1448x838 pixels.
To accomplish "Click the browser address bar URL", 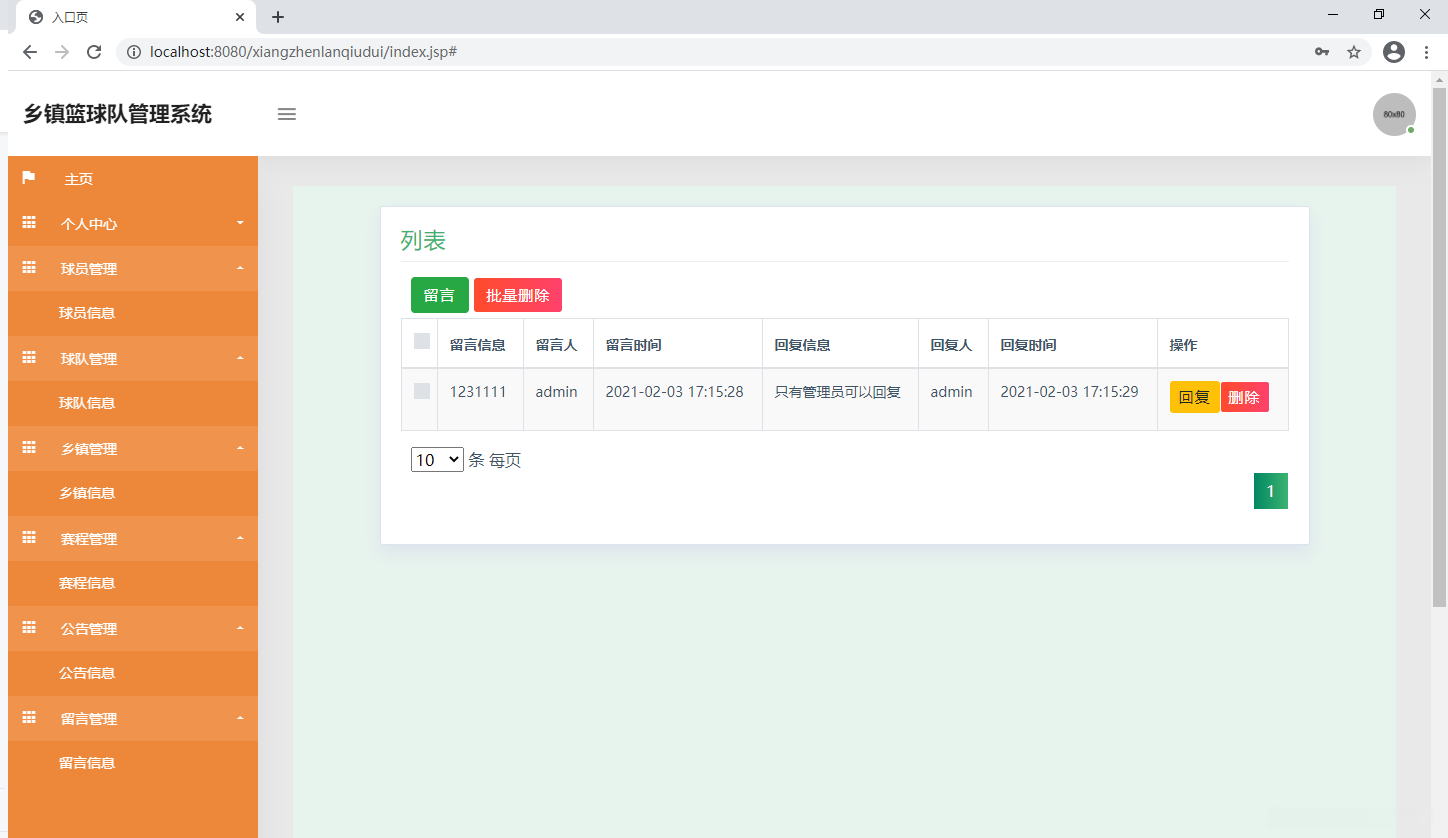I will (303, 52).
